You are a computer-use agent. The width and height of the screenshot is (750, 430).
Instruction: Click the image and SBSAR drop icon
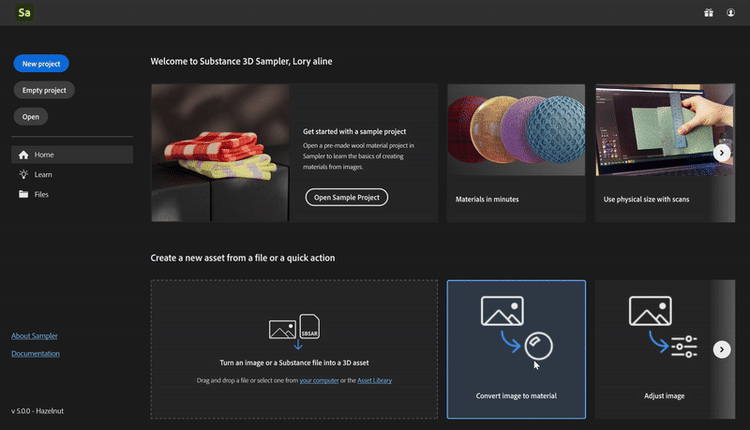(294, 331)
